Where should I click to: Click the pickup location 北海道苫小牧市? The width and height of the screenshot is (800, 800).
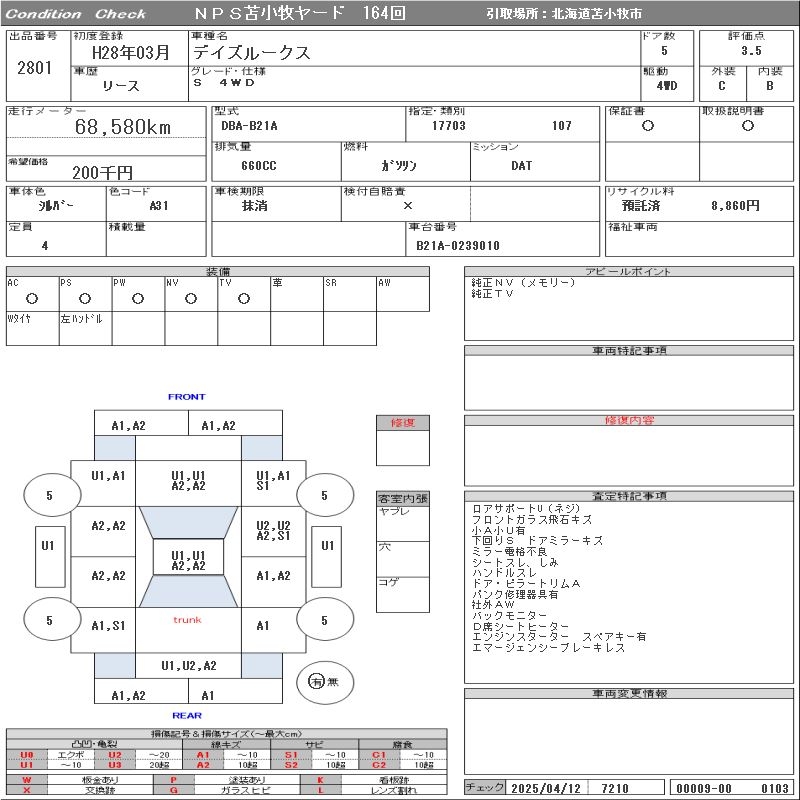point(597,14)
